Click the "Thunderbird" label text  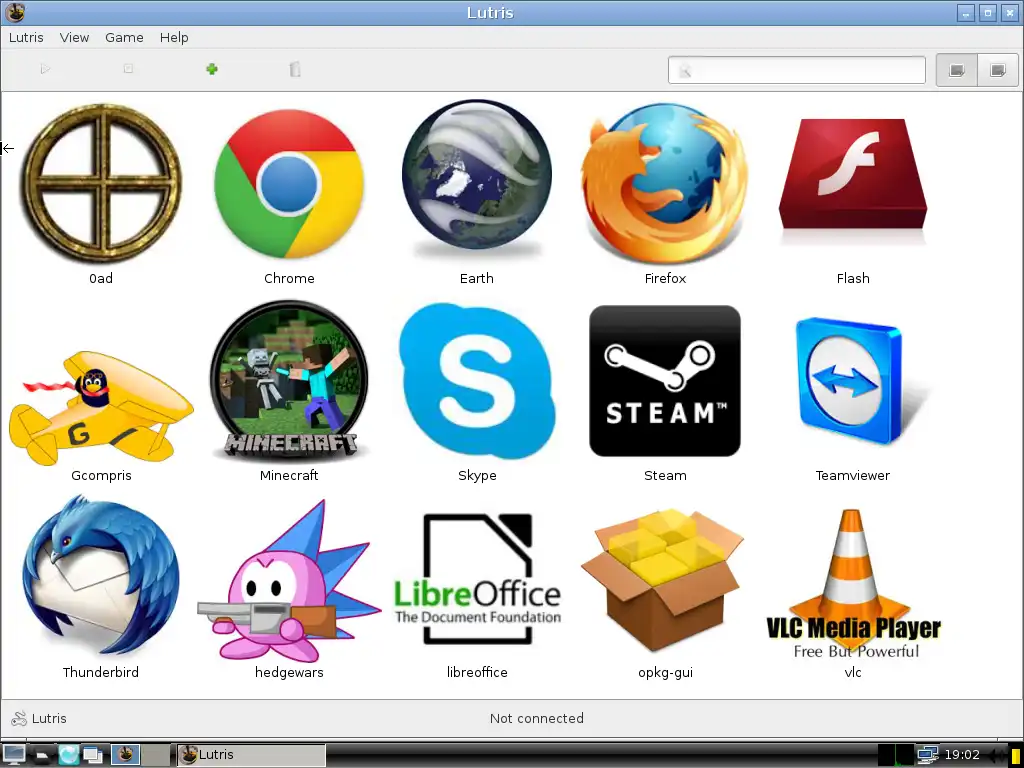pyautogui.click(x=101, y=672)
